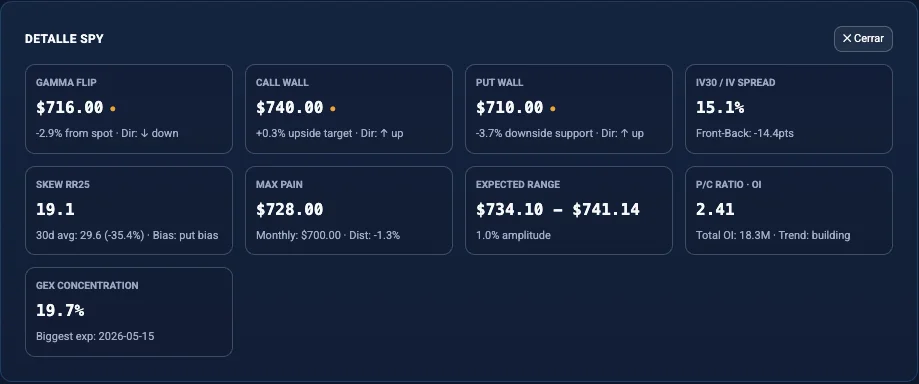Click the X icon in the Cerrar button
Image resolution: width=919 pixels, height=384 pixels.
click(x=846, y=39)
